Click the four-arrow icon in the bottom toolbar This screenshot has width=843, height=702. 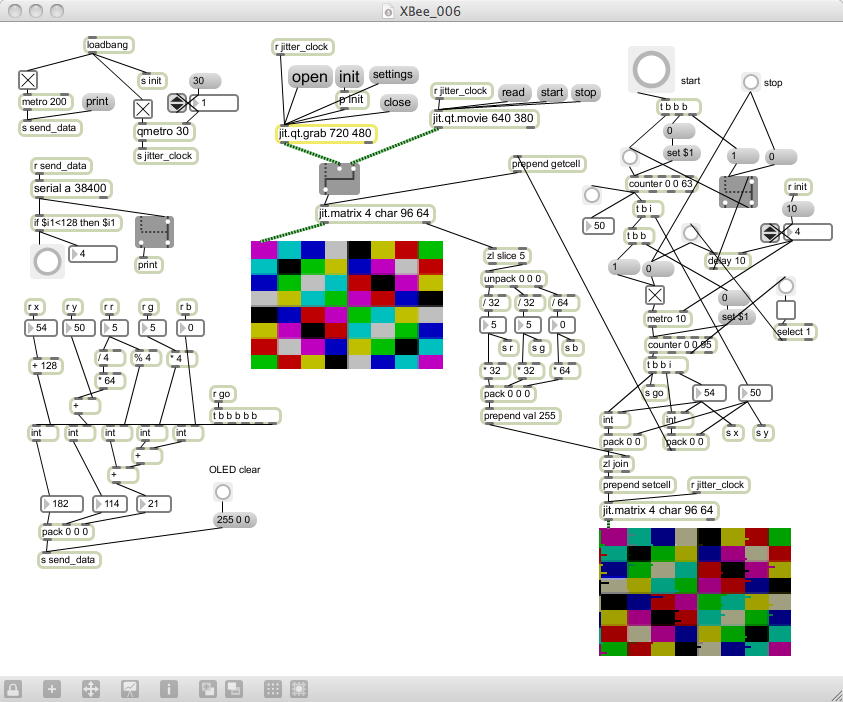click(x=90, y=689)
